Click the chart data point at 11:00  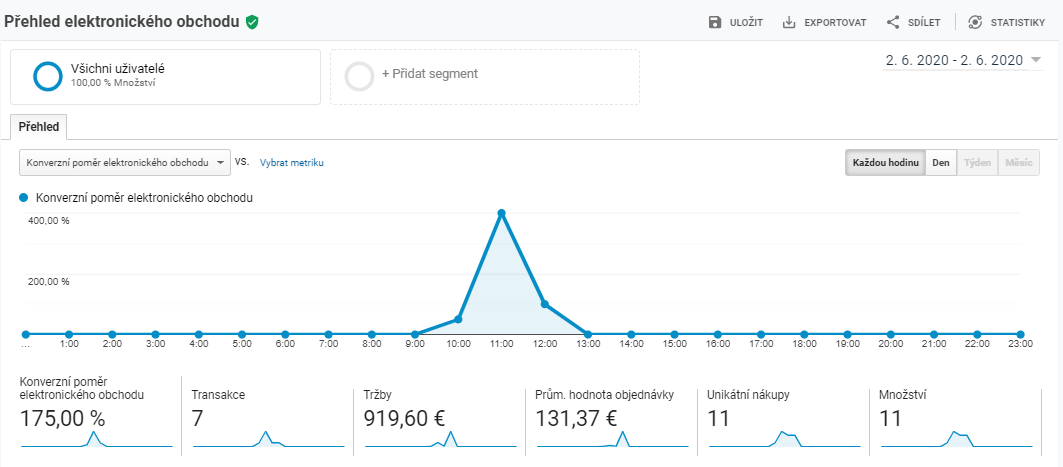502,214
